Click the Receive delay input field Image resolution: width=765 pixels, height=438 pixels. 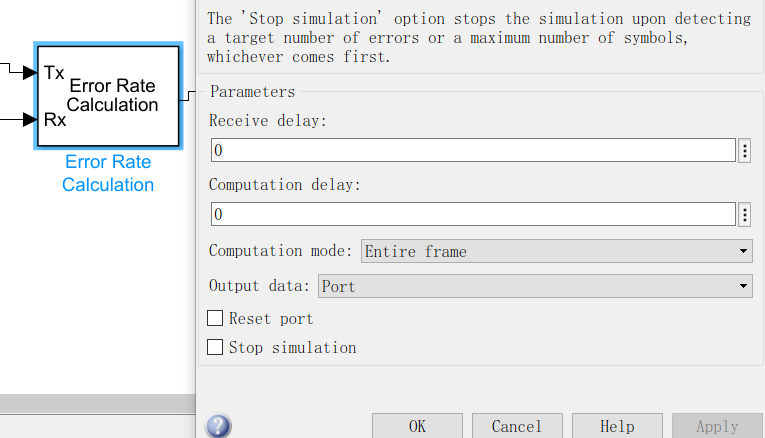(473, 151)
